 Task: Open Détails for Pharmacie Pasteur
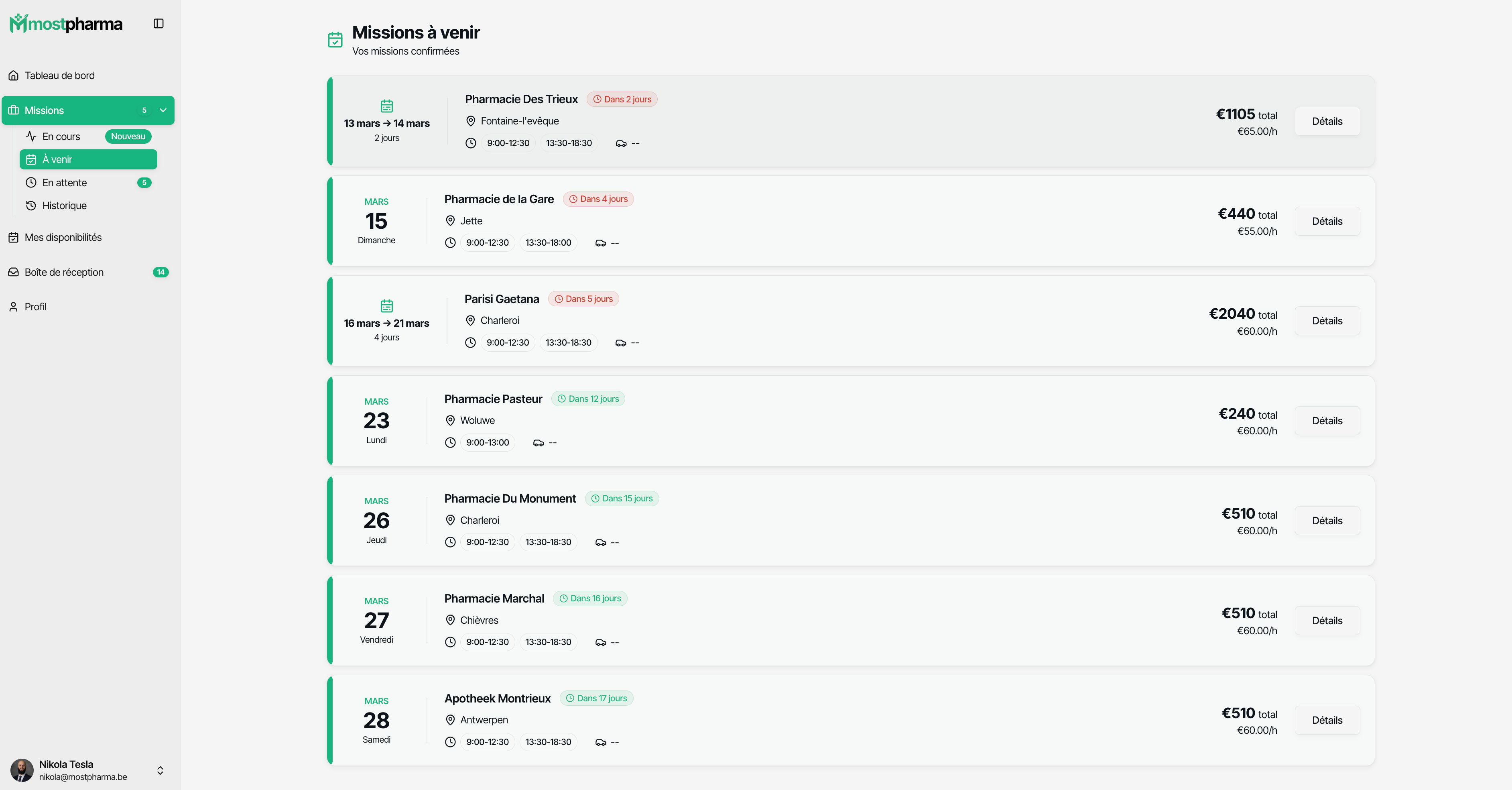[1327, 421]
